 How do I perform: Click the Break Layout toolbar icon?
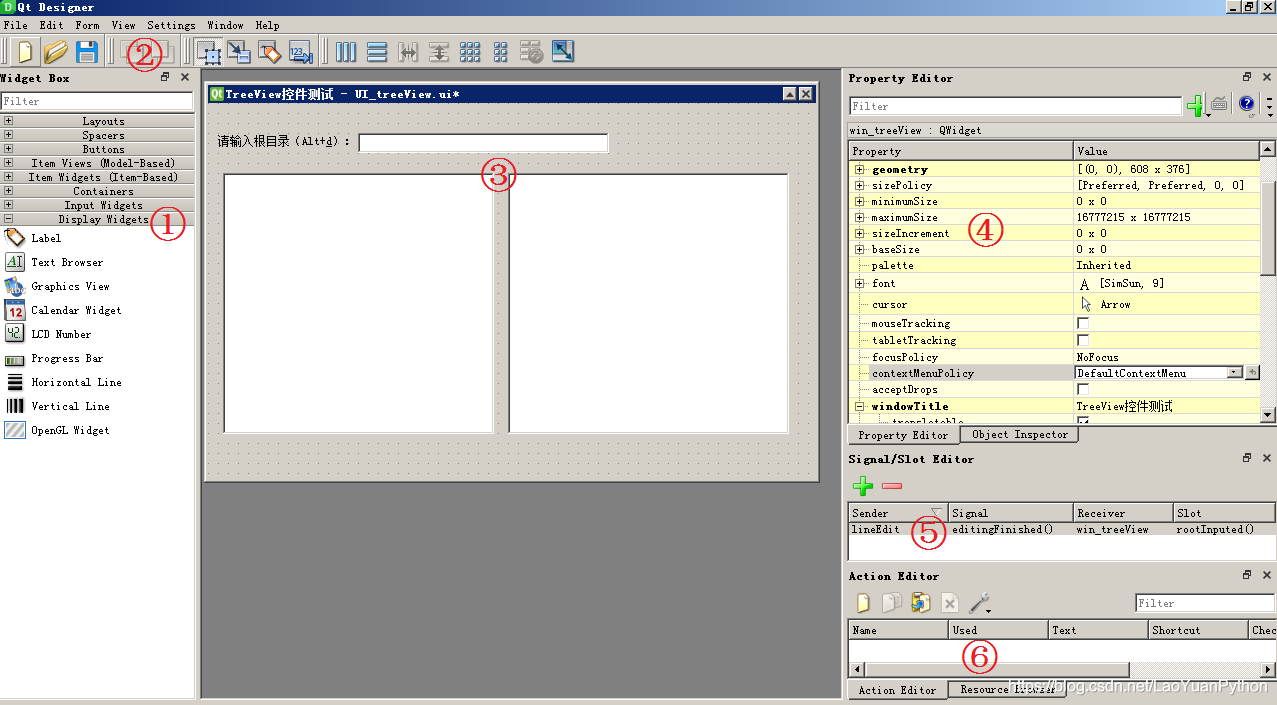coord(532,51)
